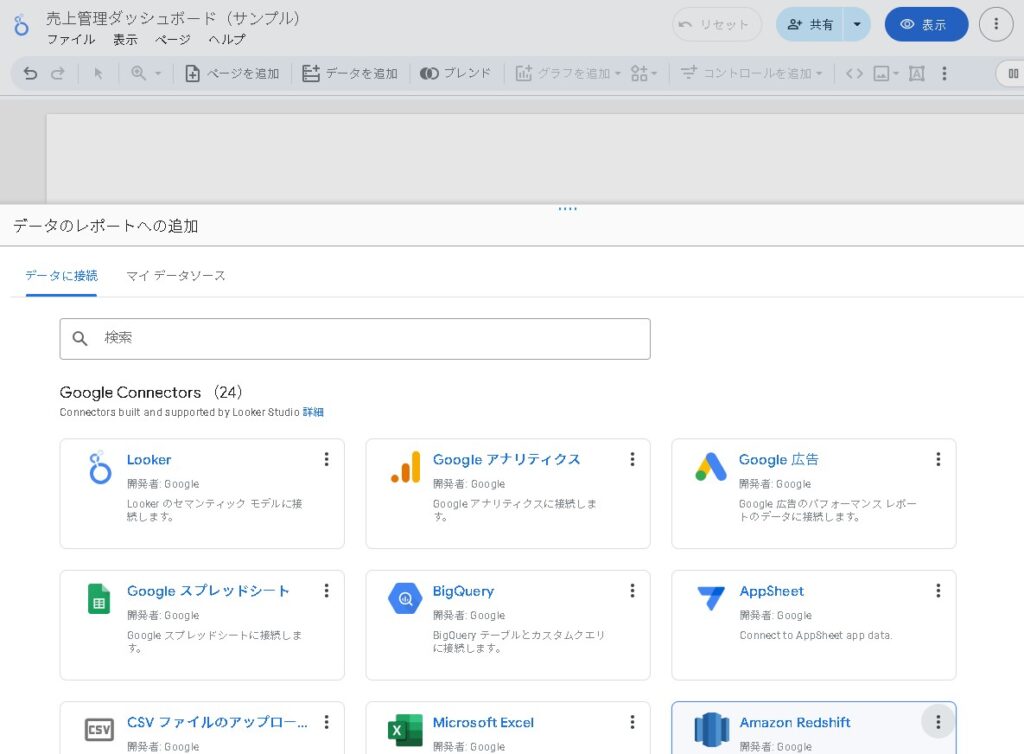Open the ファイル menu
The image size is (1024, 754).
71,40
